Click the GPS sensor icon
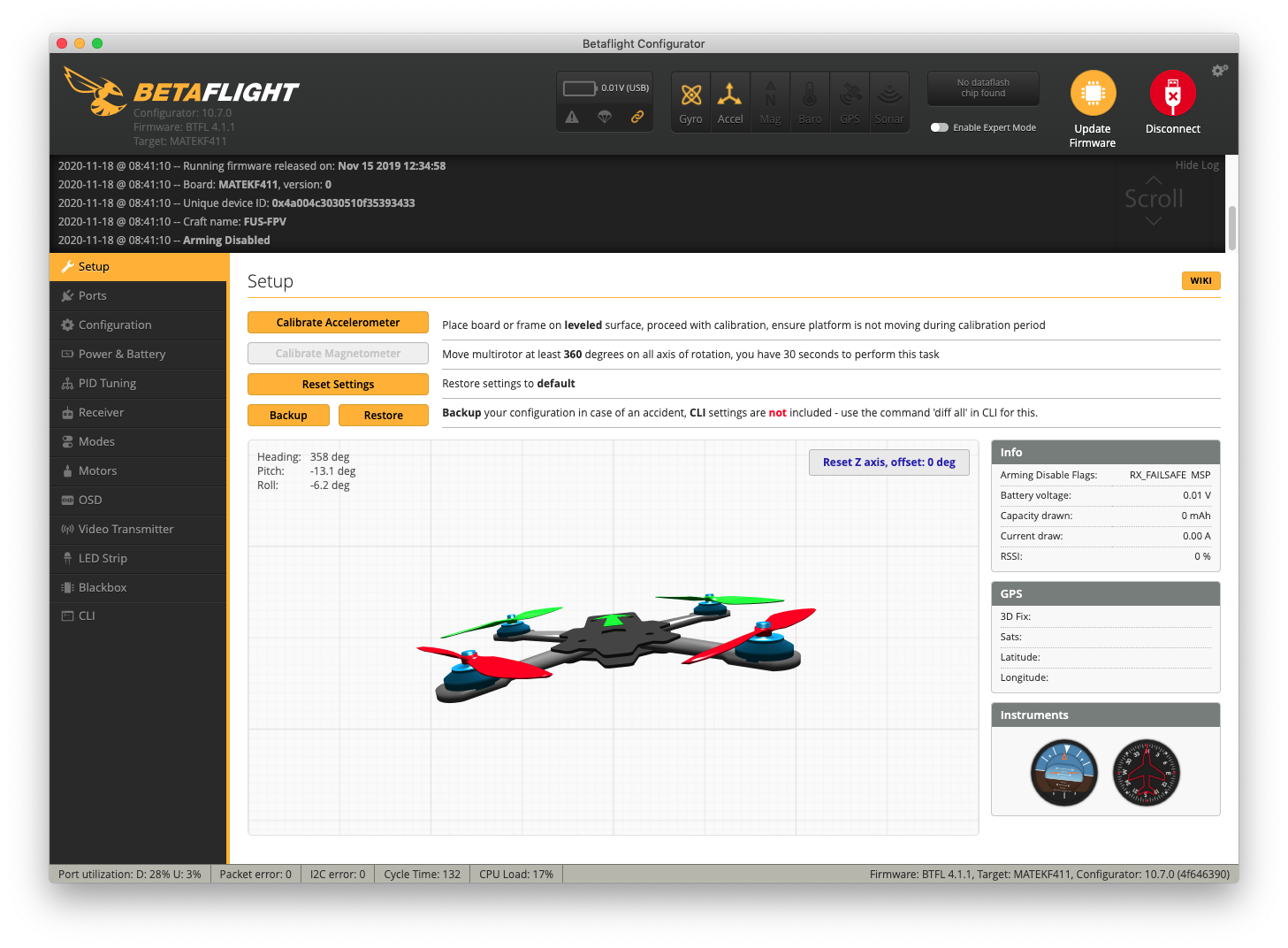1288x948 pixels. (x=850, y=102)
